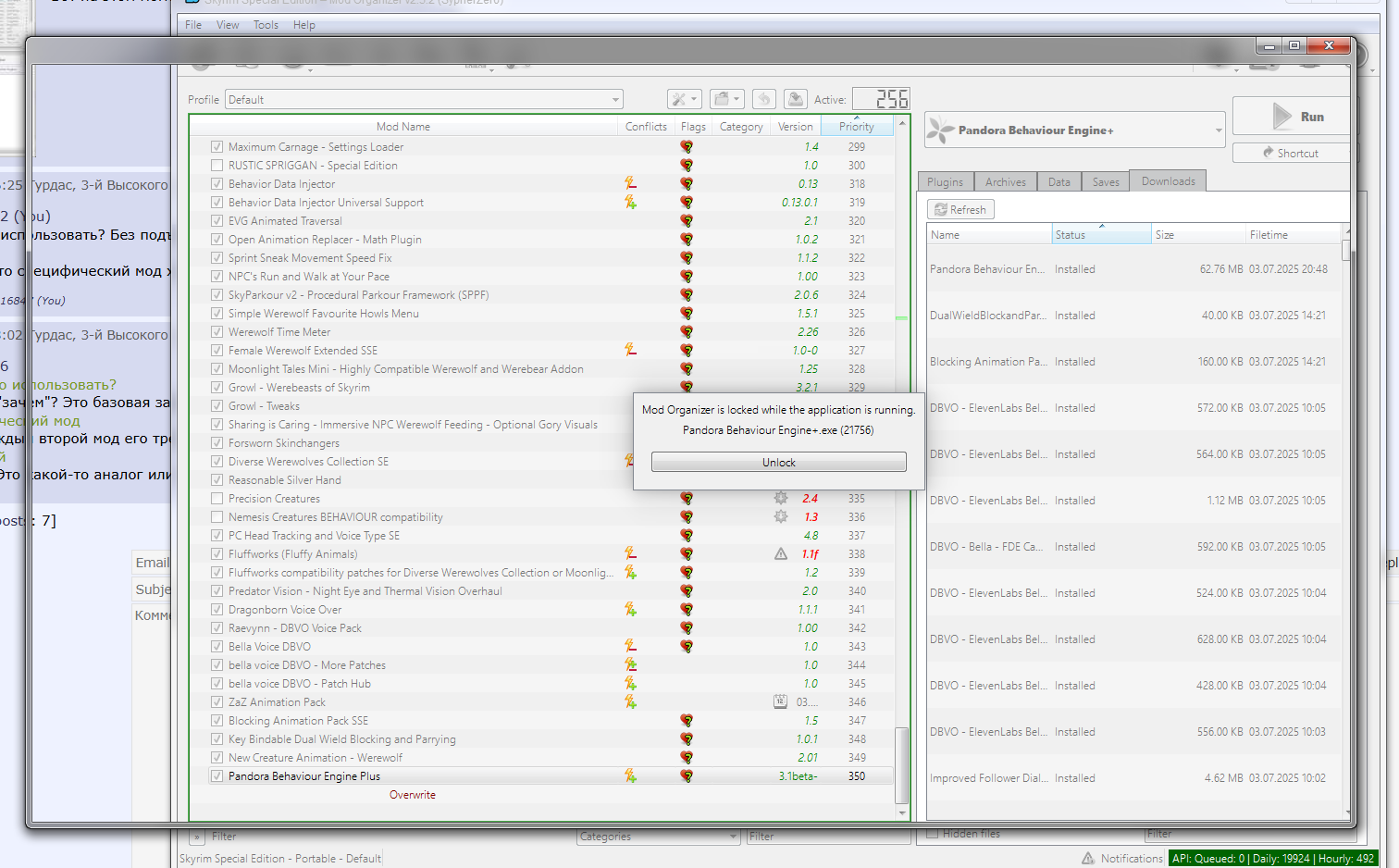Click the heart flag on Blocking Animation Pack SSE
The width and height of the screenshot is (1399, 868).
coord(687,720)
